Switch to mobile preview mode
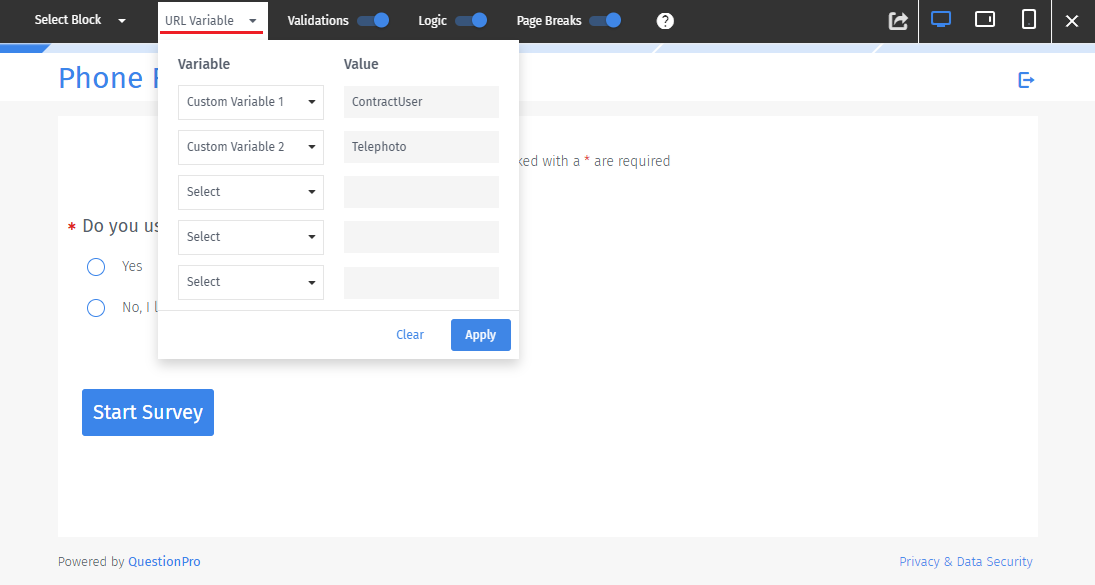The image size is (1095, 585). (x=1028, y=20)
